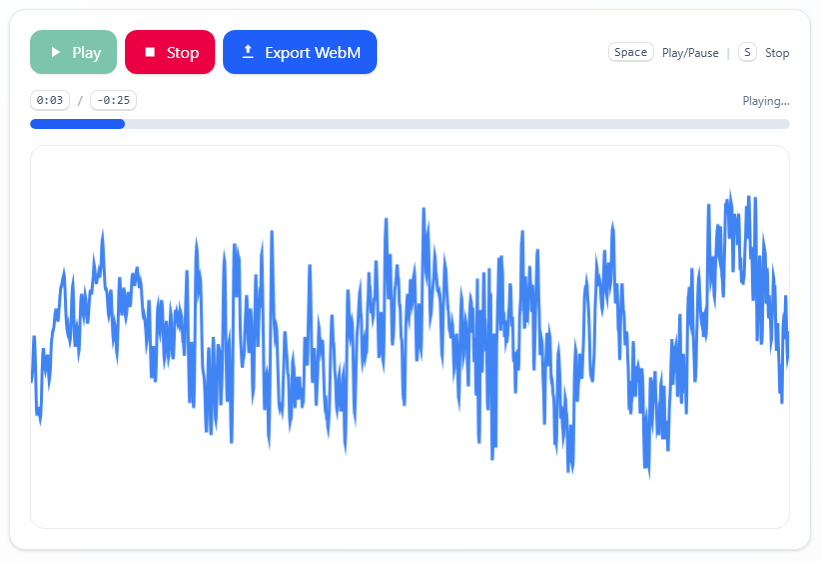The height and width of the screenshot is (562, 821).
Task: Click the Export WebM button
Action: (x=299, y=52)
